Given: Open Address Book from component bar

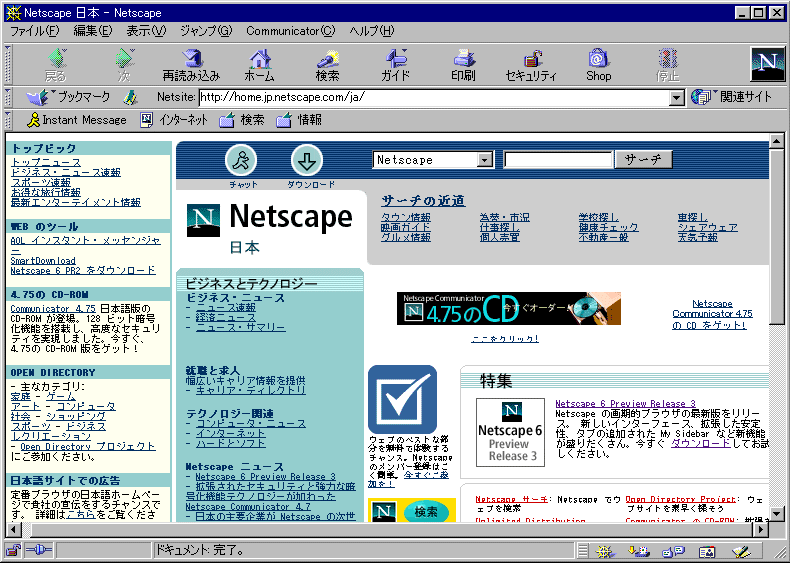Looking at the screenshot, I should (x=707, y=551).
